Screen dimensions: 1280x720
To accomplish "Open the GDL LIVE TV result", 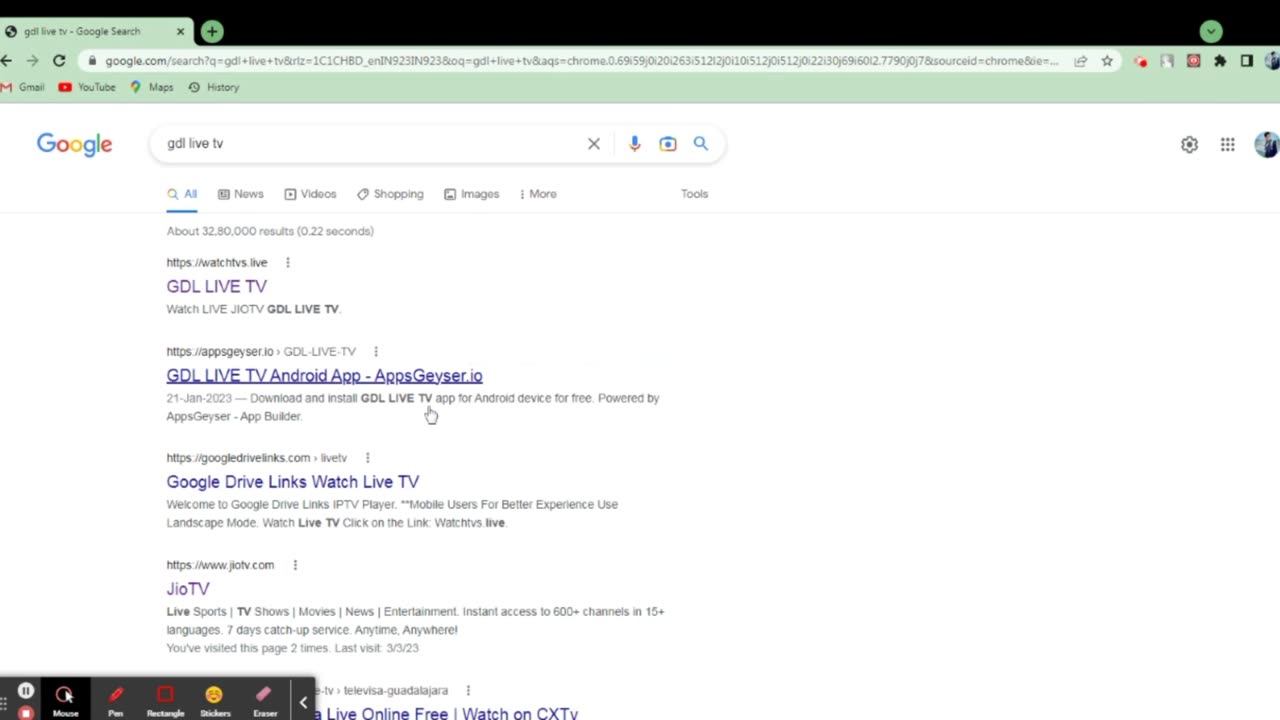I will 217,286.
